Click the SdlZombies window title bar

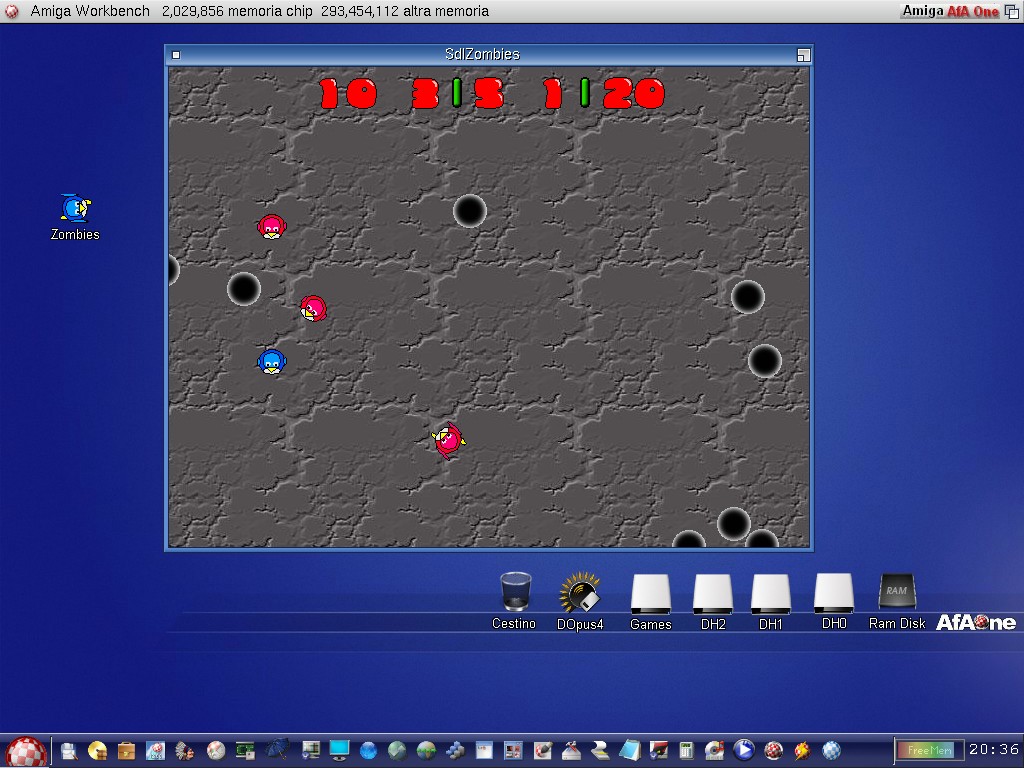coord(482,55)
